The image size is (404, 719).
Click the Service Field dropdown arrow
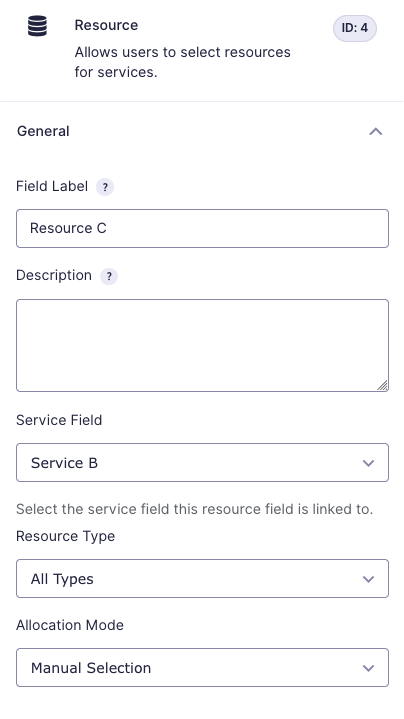tap(368, 463)
